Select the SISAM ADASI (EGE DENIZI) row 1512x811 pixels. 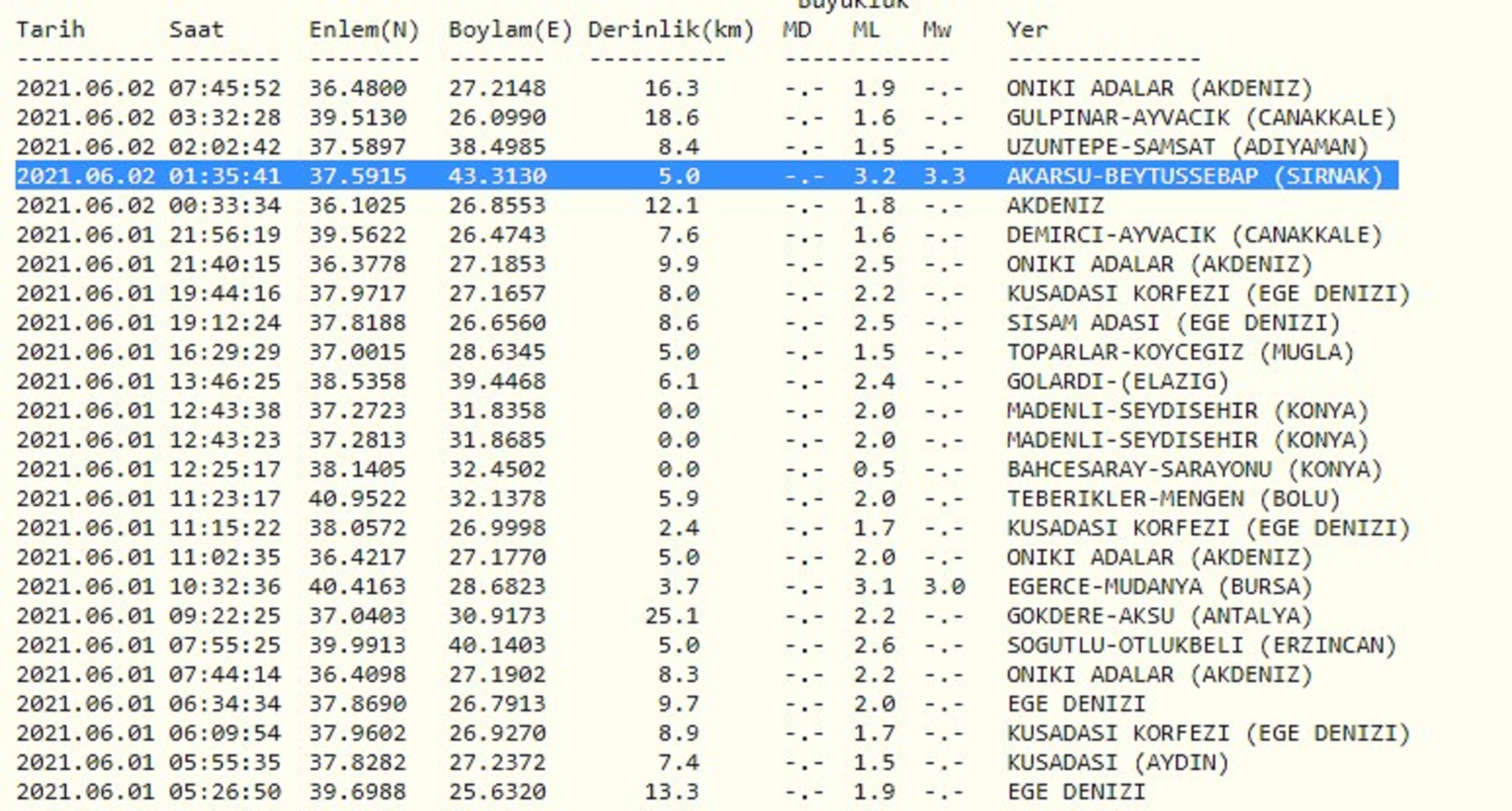(x=1174, y=322)
